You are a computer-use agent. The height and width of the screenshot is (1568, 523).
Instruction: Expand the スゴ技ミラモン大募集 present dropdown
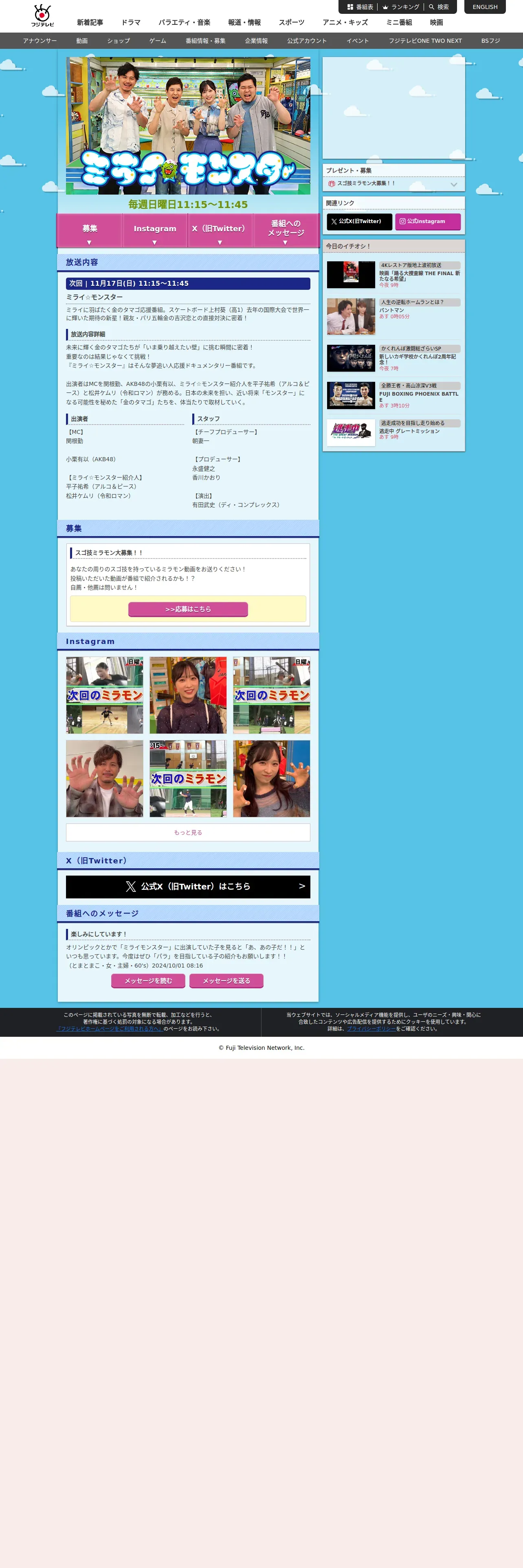click(393, 183)
